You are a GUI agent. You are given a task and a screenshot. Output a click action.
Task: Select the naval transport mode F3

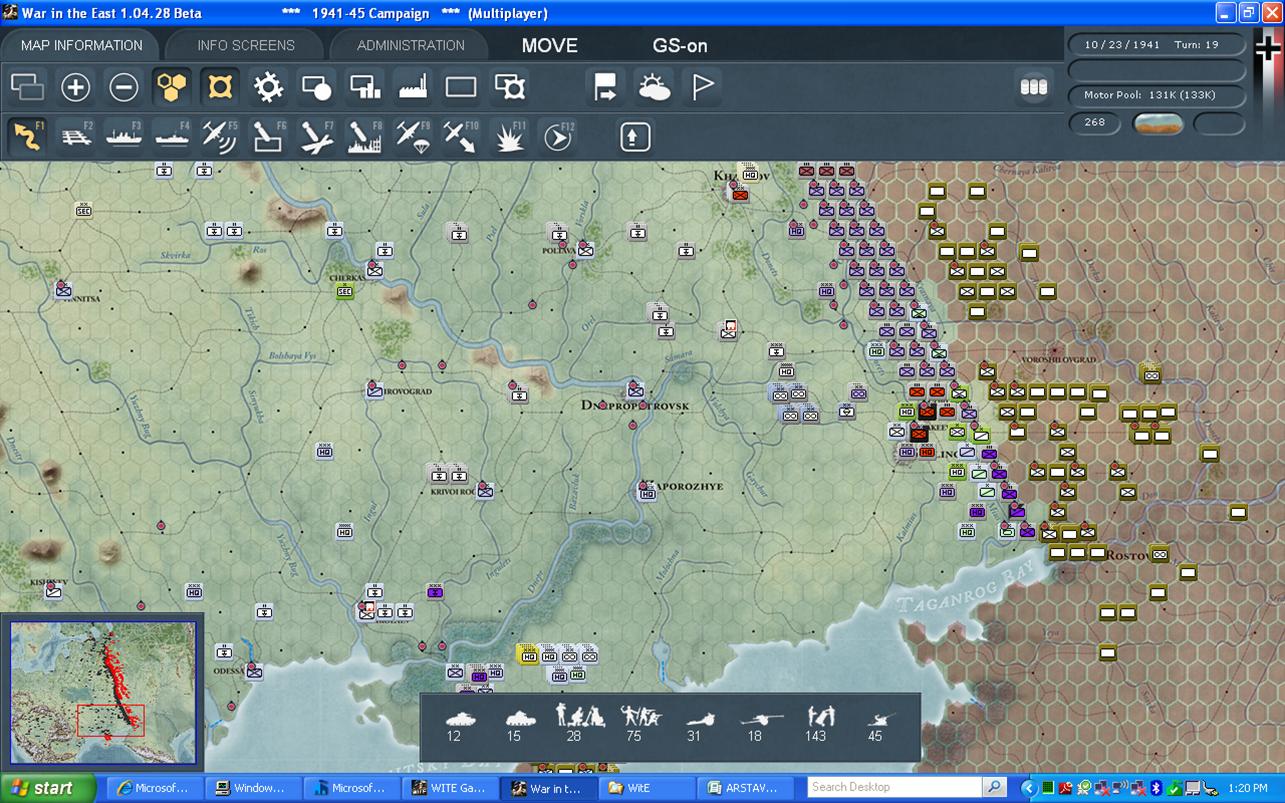click(124, 136)
